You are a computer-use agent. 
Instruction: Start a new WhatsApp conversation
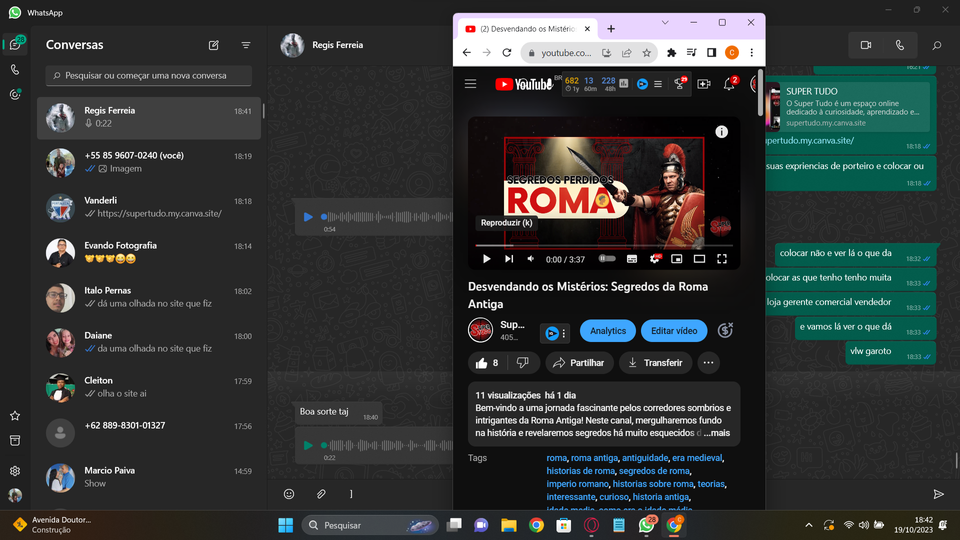[214, 45]
